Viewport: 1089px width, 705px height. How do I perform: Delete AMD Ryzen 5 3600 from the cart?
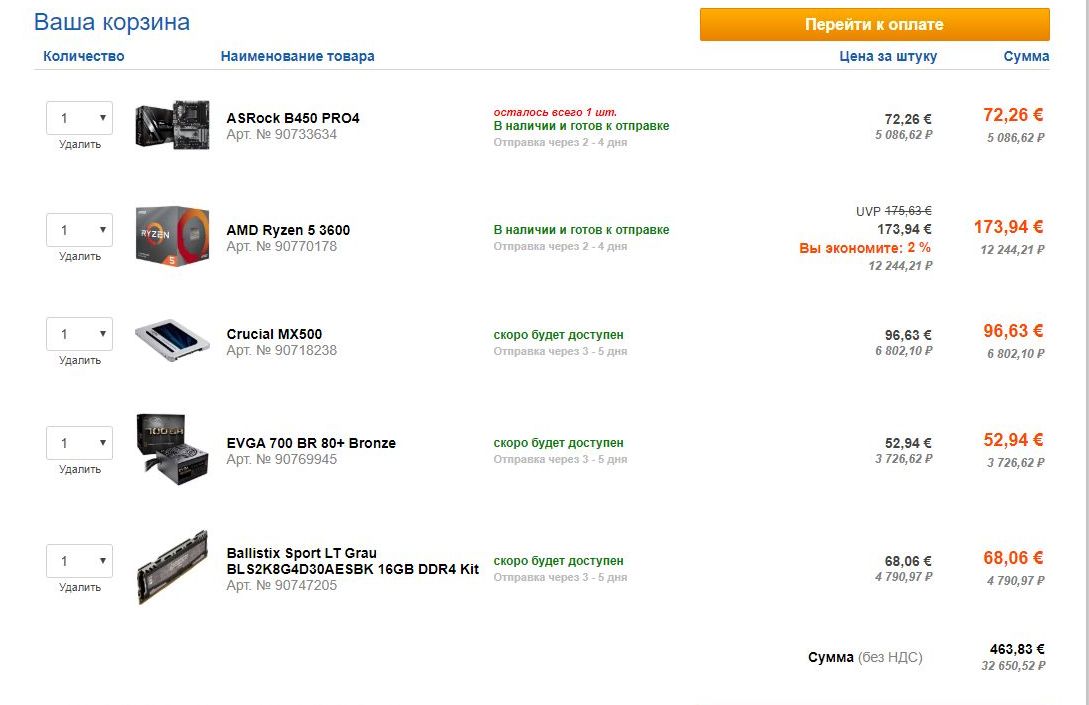click(80, 256)
